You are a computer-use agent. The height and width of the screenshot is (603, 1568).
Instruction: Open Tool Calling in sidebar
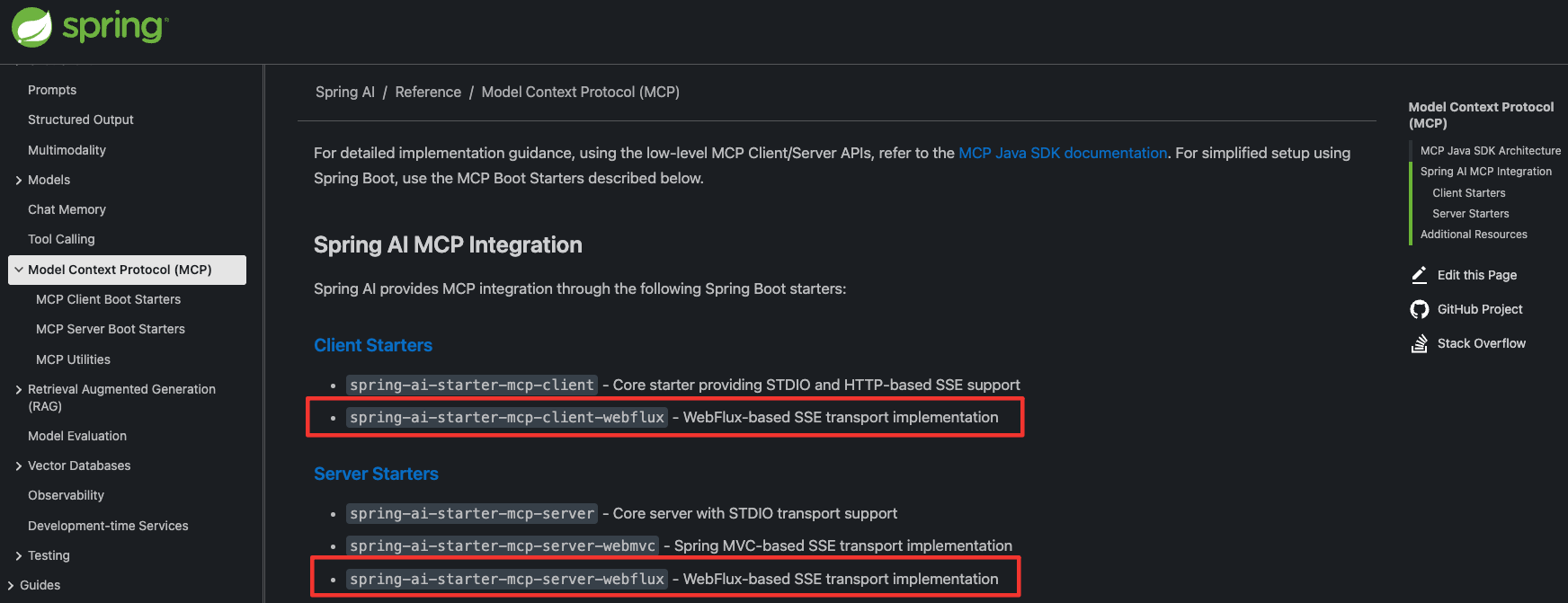(61, 239)
